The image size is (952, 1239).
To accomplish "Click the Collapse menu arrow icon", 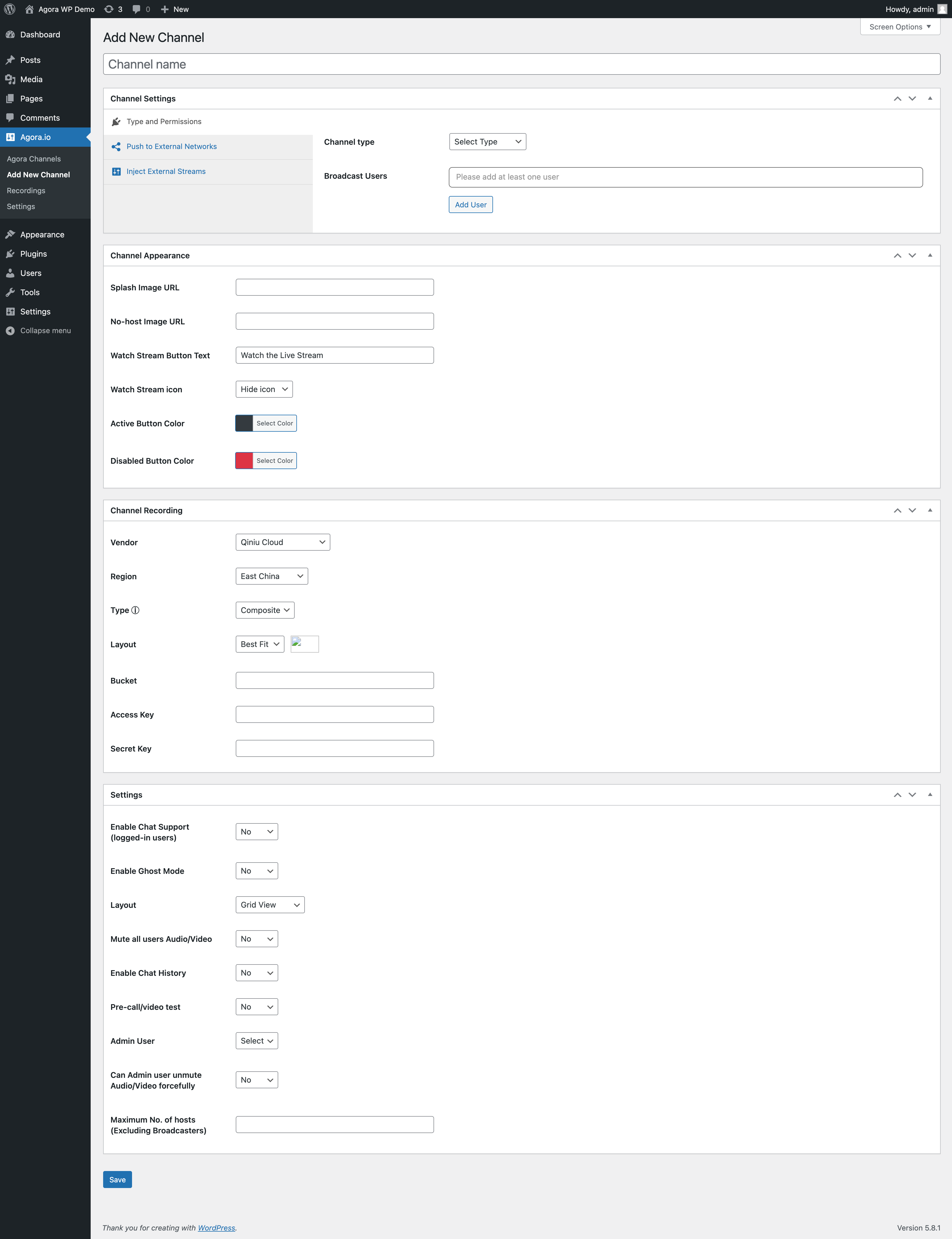I will click(10, 331).
